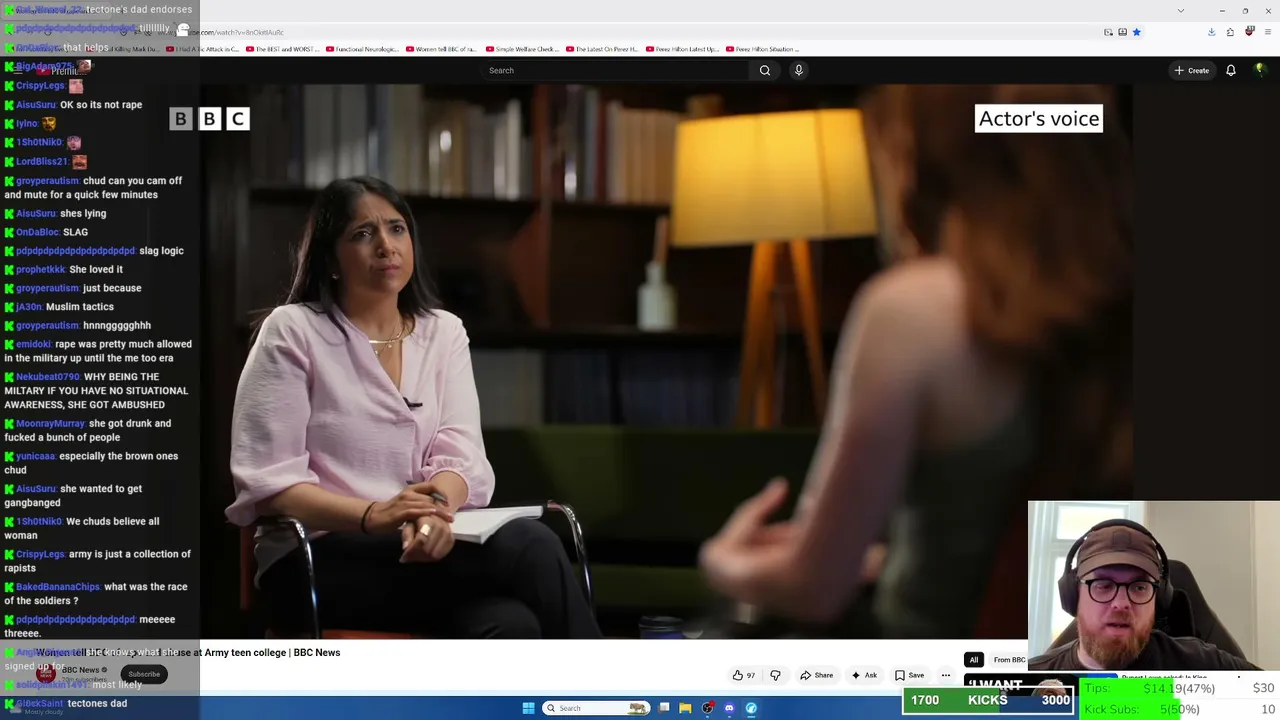Dislike the BBC News video
The width and height of the screenshot is (1280, 720).
point(775,675)
